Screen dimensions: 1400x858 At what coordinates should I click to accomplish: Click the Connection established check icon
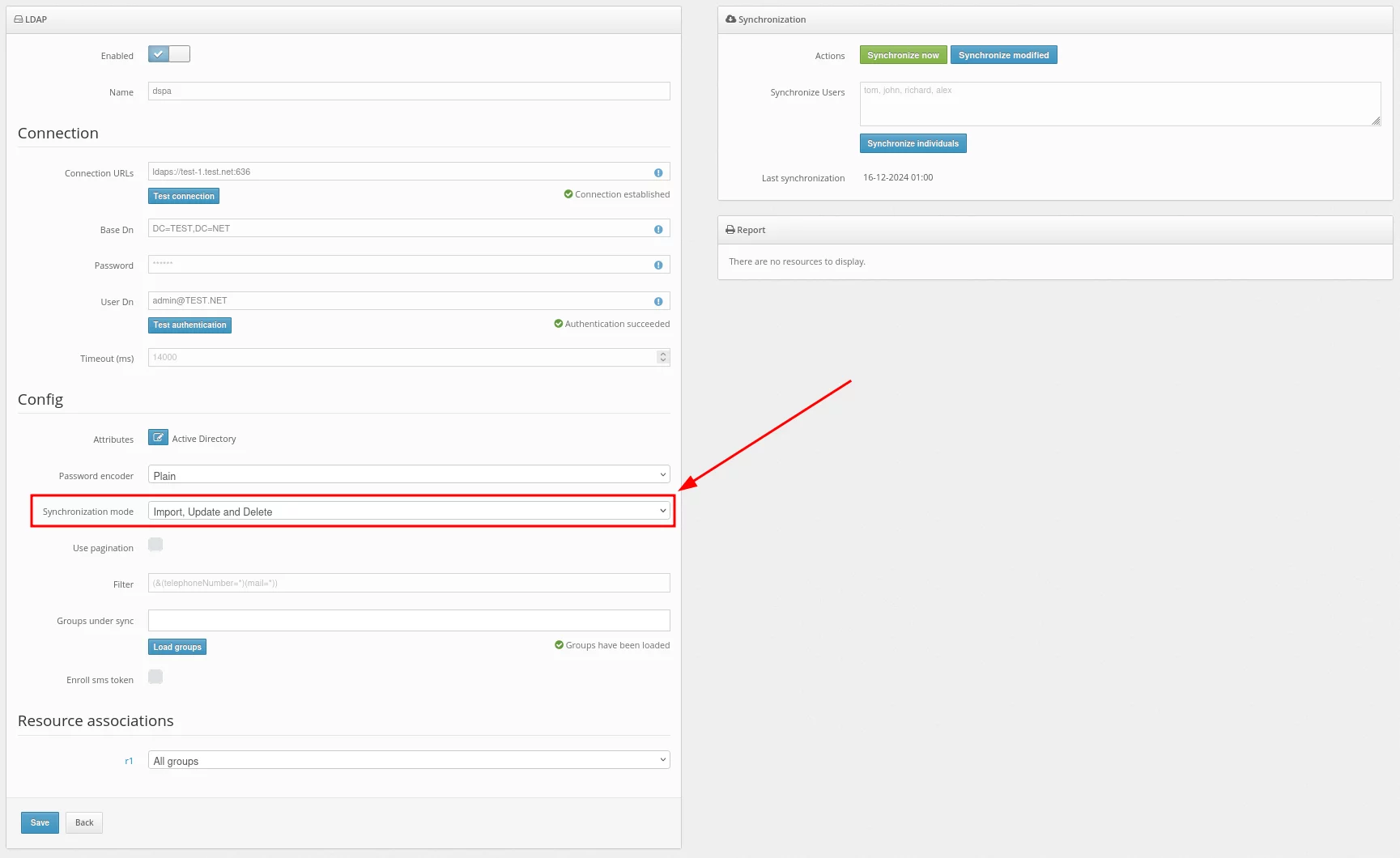[x=568, y=194]
